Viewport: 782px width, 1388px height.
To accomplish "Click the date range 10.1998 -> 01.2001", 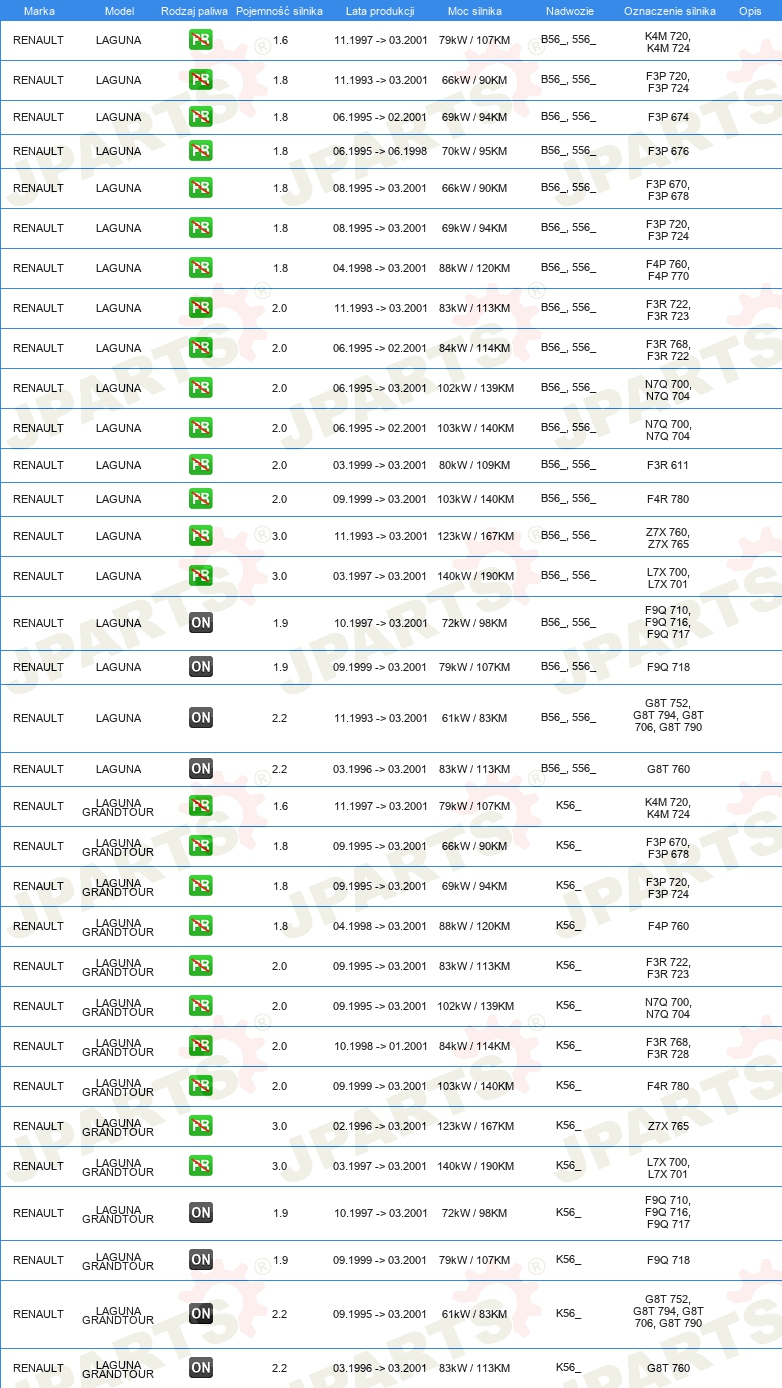I will pos(380,1046).
